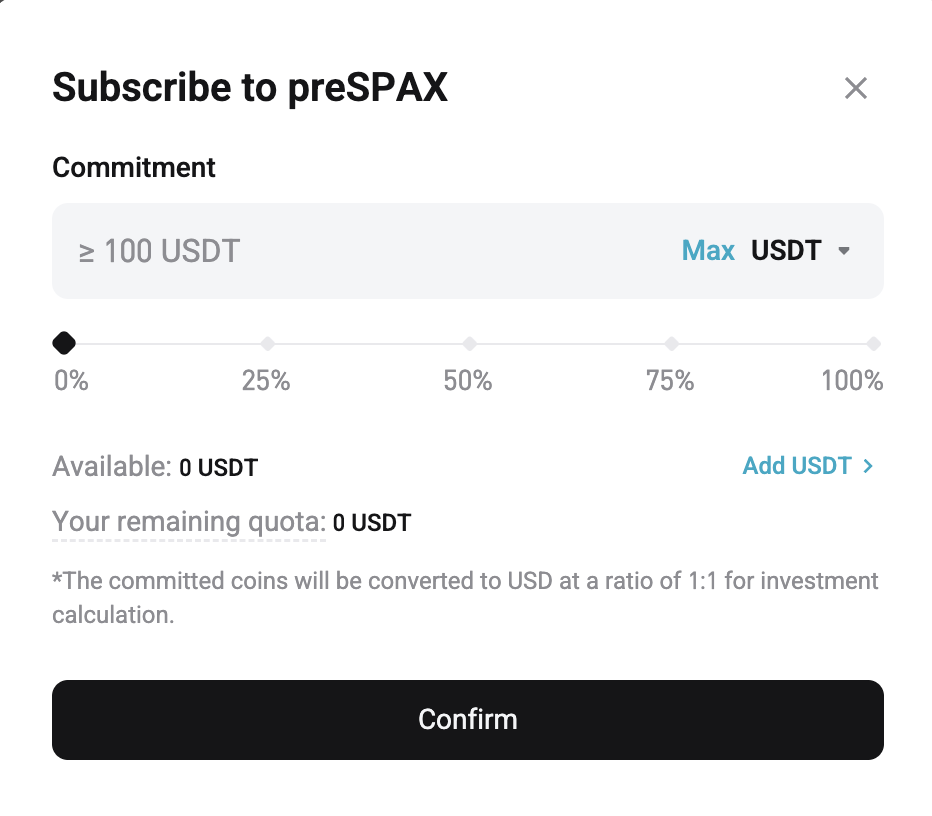
Task: Click the 100% percentage label
Action: [852, 381]
